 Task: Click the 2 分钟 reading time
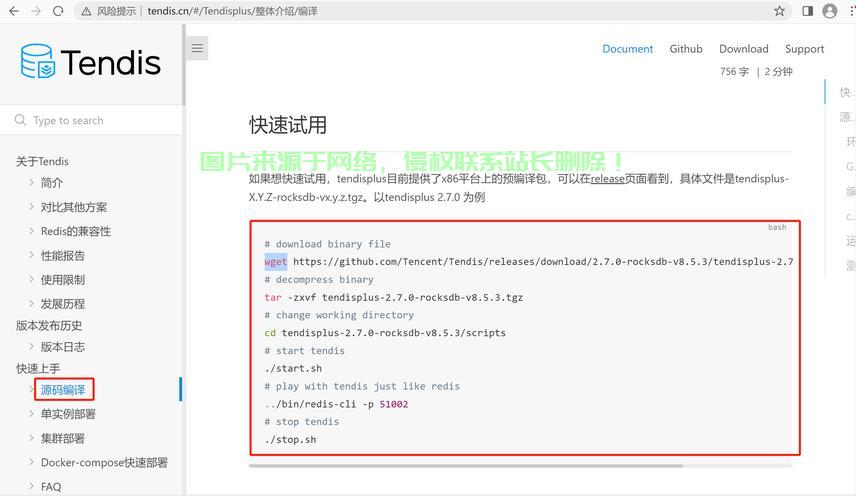pos(778,72)
